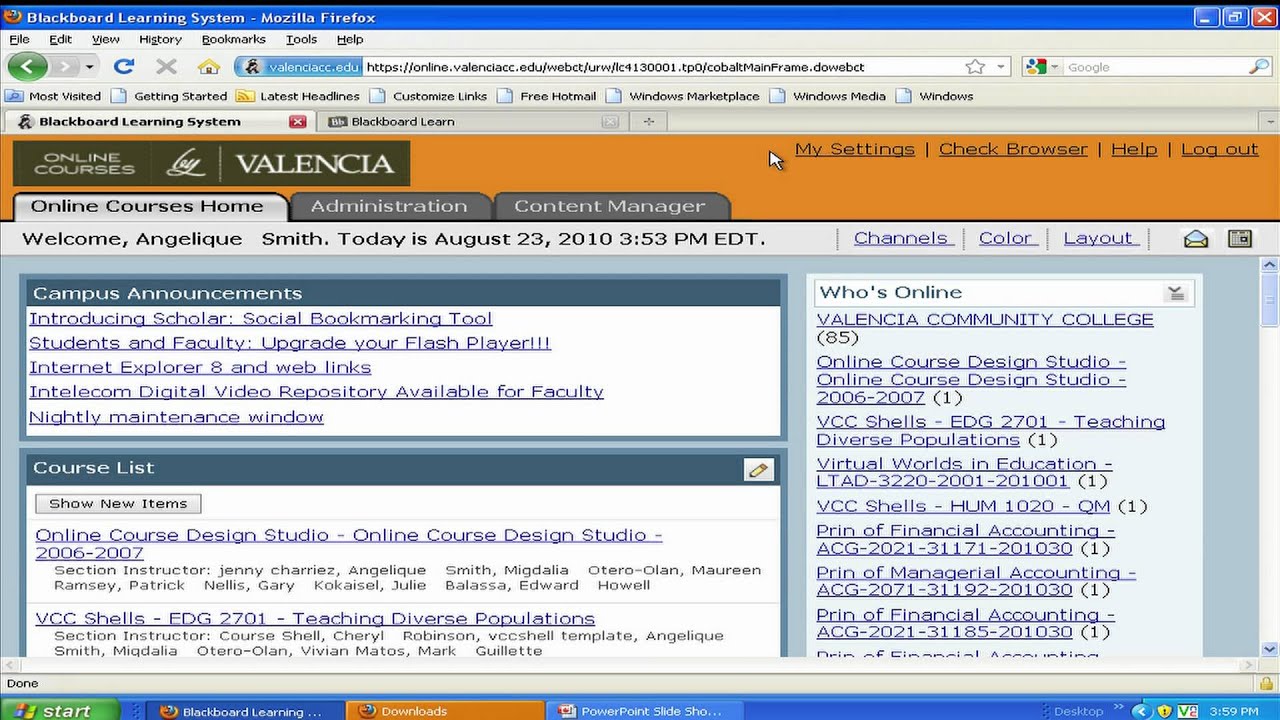The image size is (1280, 720).
Task: Click the Firefox back arrow button
Action: 27,67
